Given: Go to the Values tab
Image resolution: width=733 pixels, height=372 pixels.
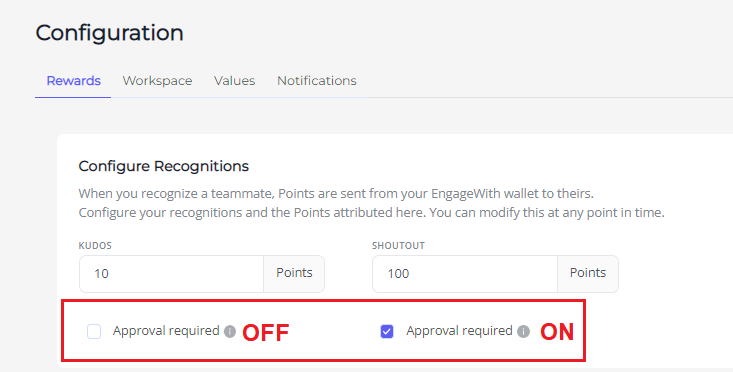Looking at the screenshot, I should [x=235, y=81].
